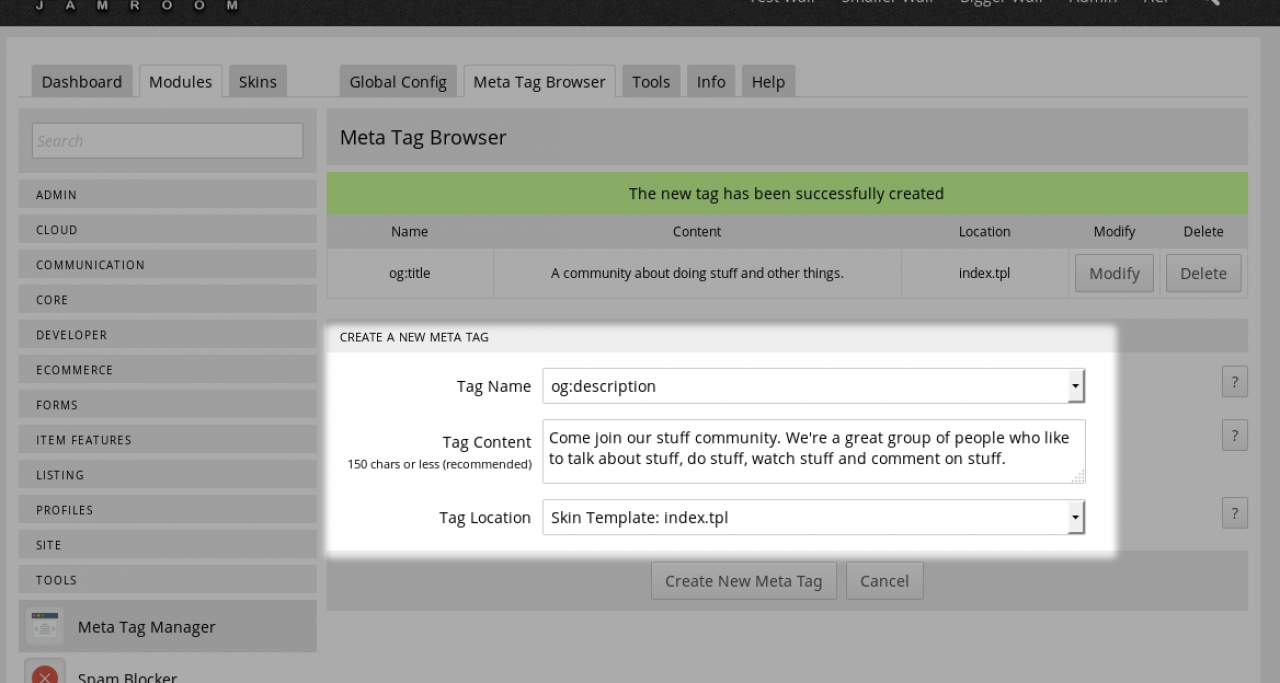Viewport: 1280px width, 683px height.
Task: Expand the FORMS module category
Action: [167, 405]
